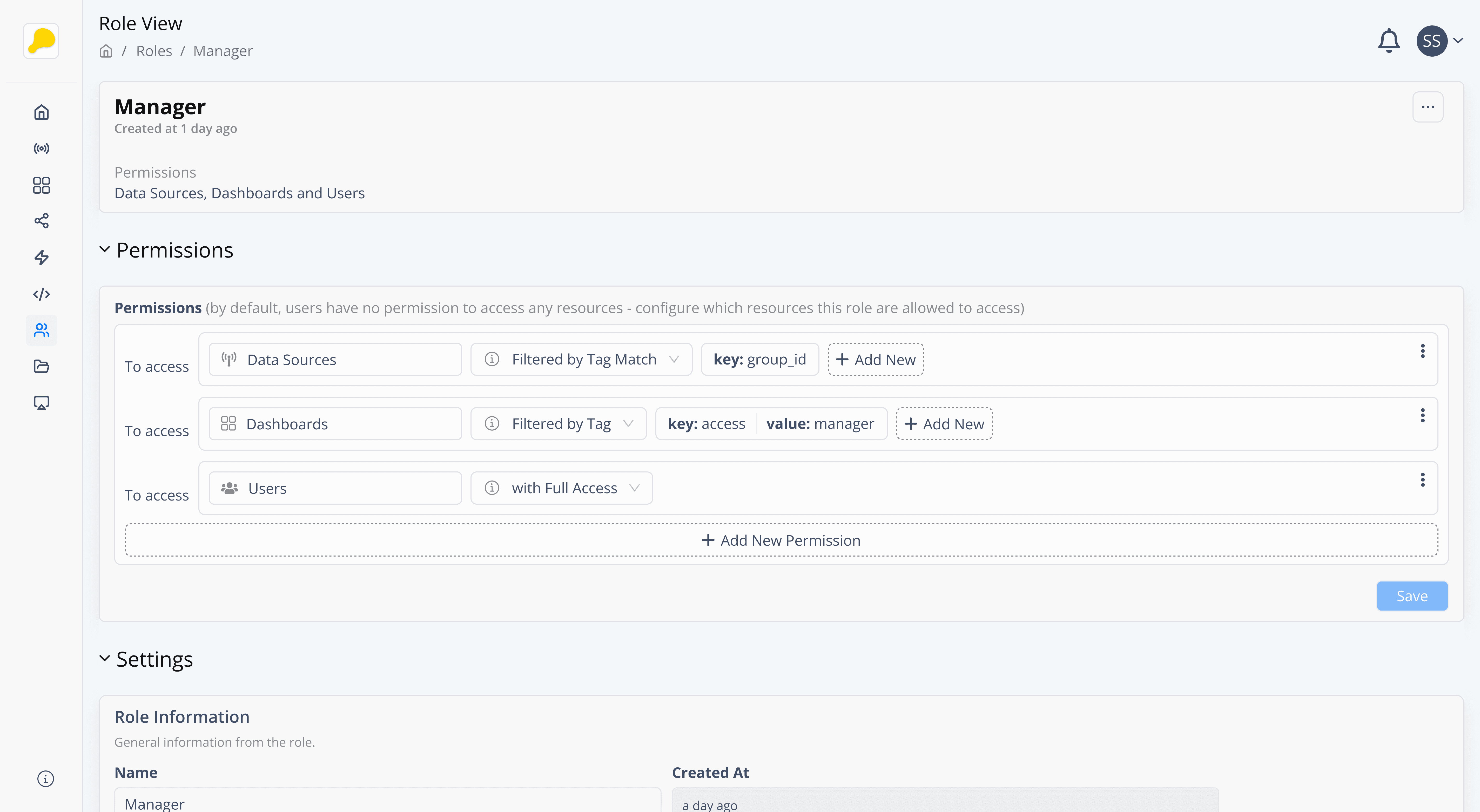
Task: Click Manager breadcrumb link
Action: click(223, 51)
